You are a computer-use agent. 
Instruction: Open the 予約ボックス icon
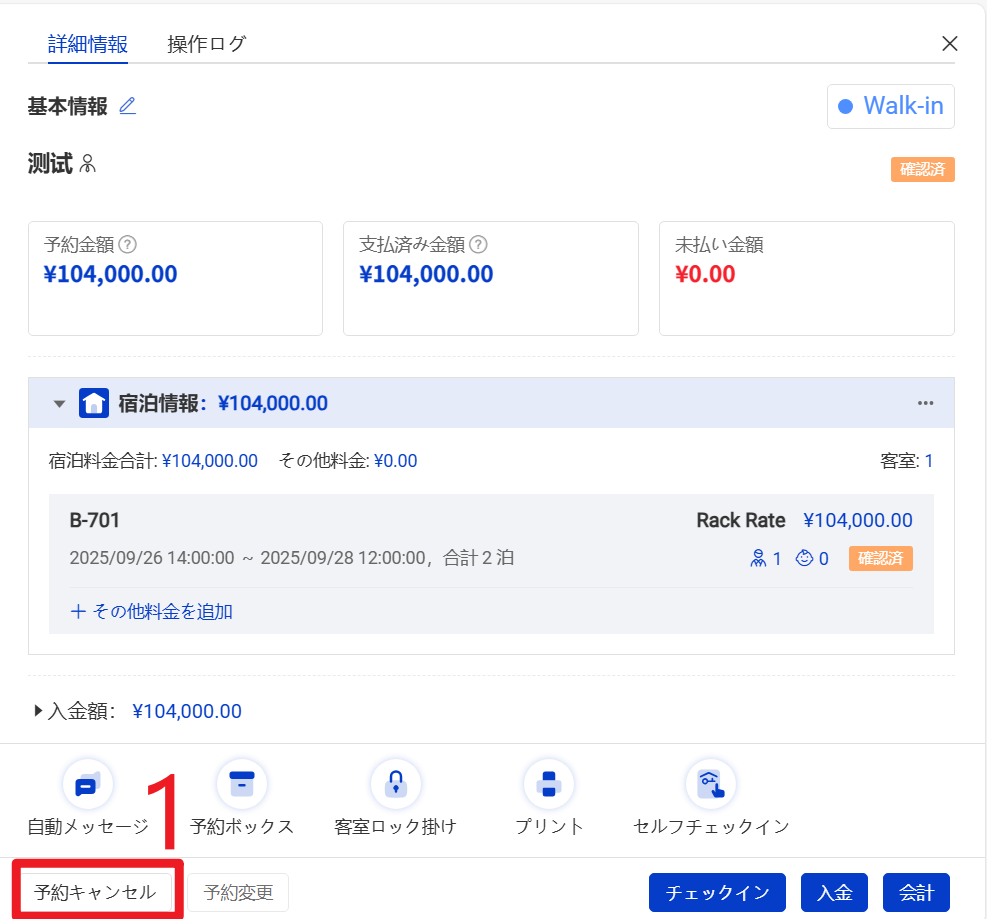coord(242,785)
